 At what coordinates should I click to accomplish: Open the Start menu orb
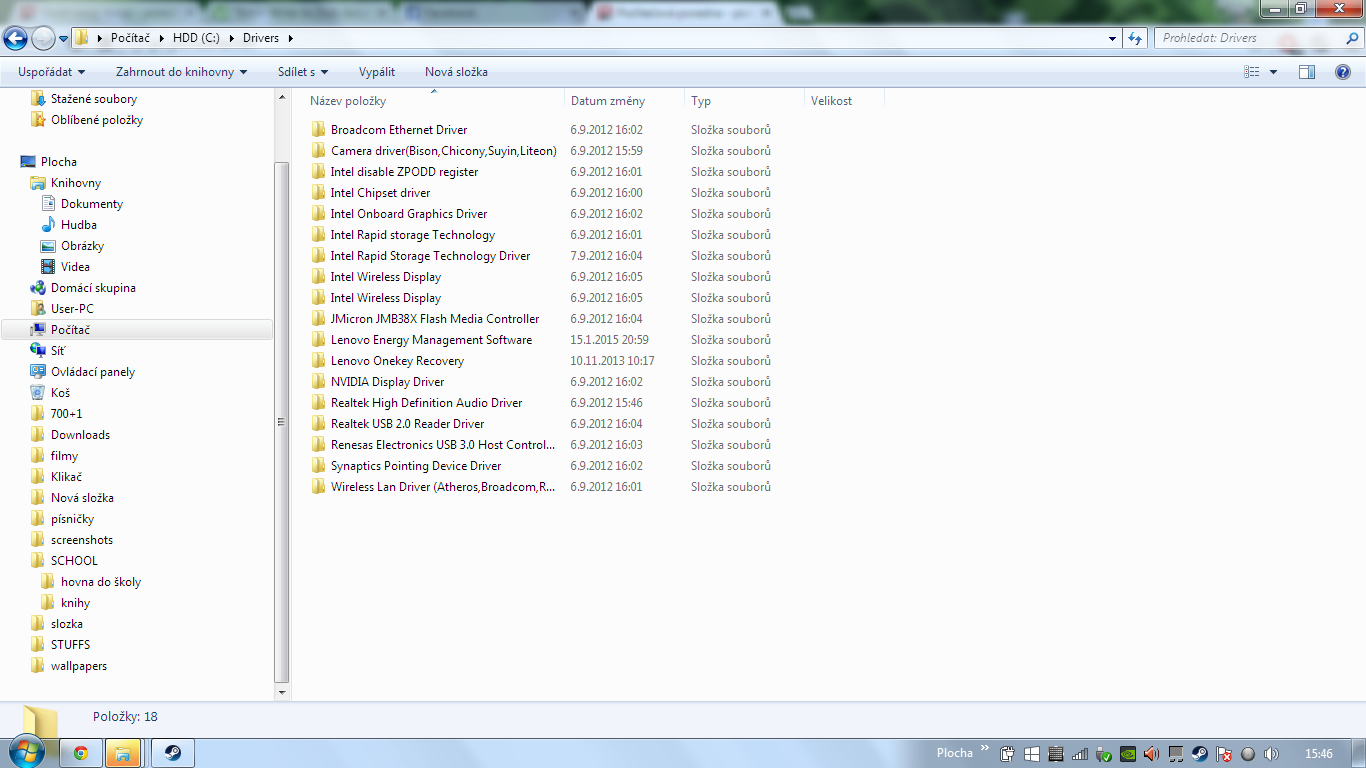[x=26, y=753]
